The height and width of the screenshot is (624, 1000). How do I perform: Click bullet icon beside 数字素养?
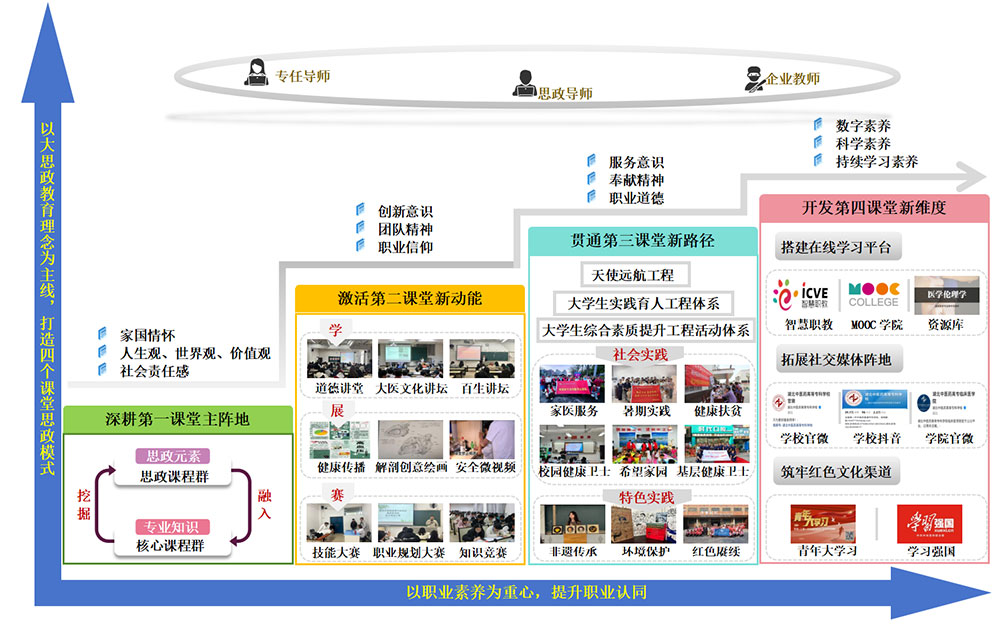[819, 125]
